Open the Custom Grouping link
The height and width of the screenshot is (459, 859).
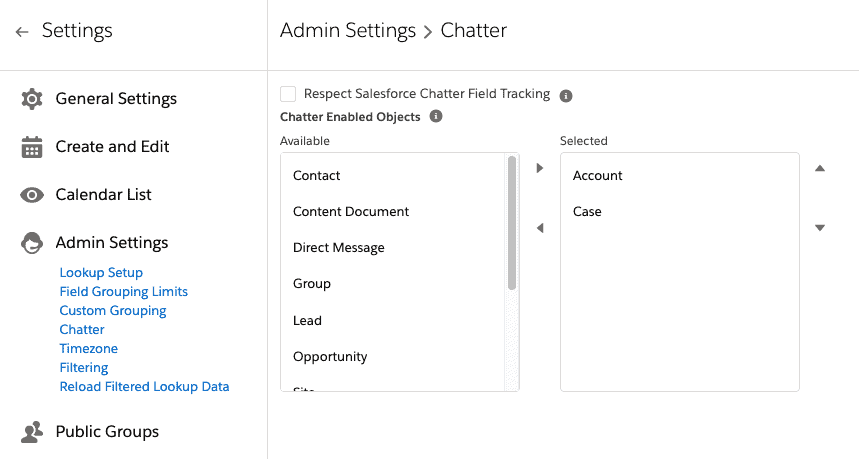click(113, 311)
